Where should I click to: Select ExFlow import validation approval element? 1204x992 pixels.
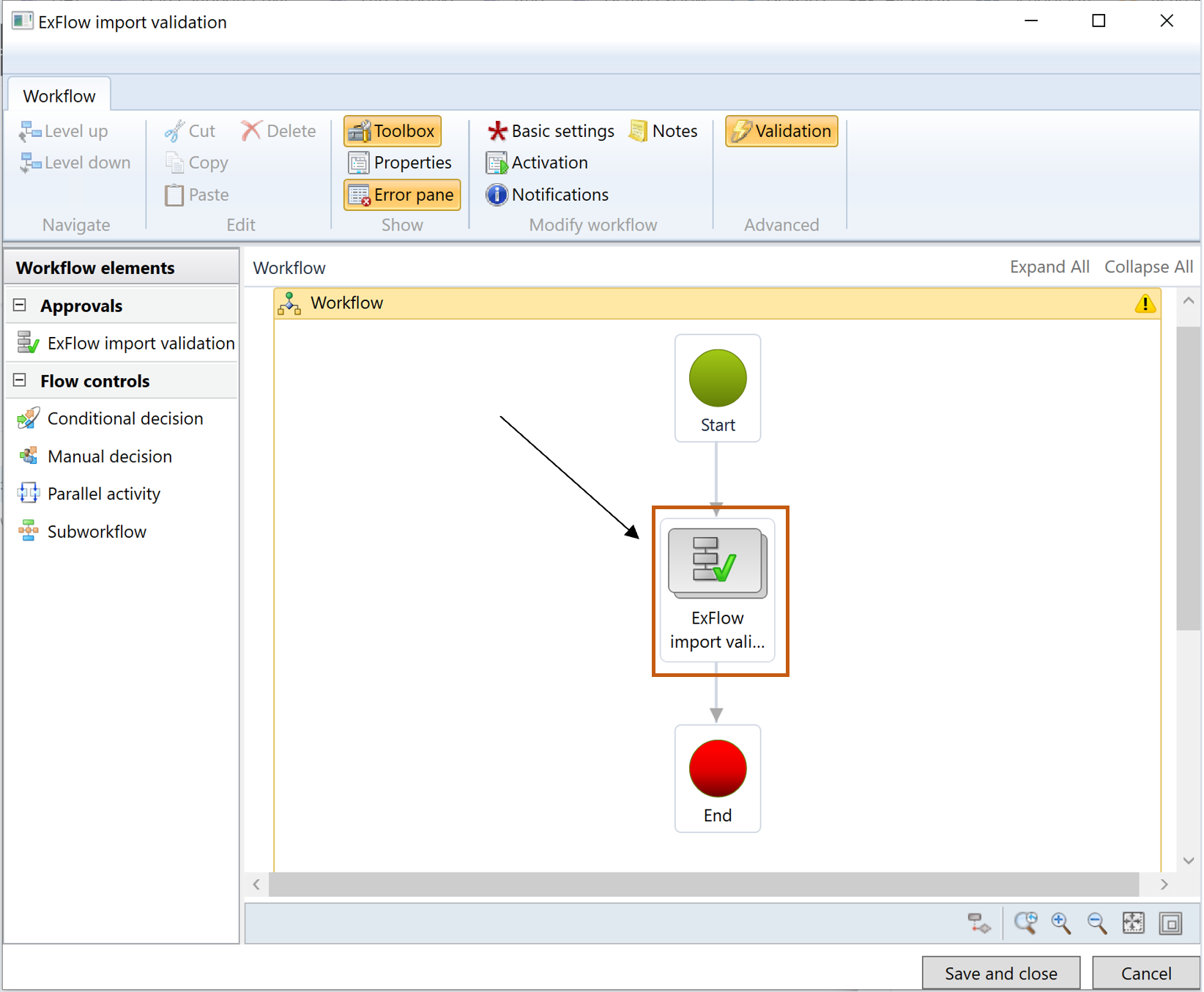pyautogui.click(x=126, y=343)
